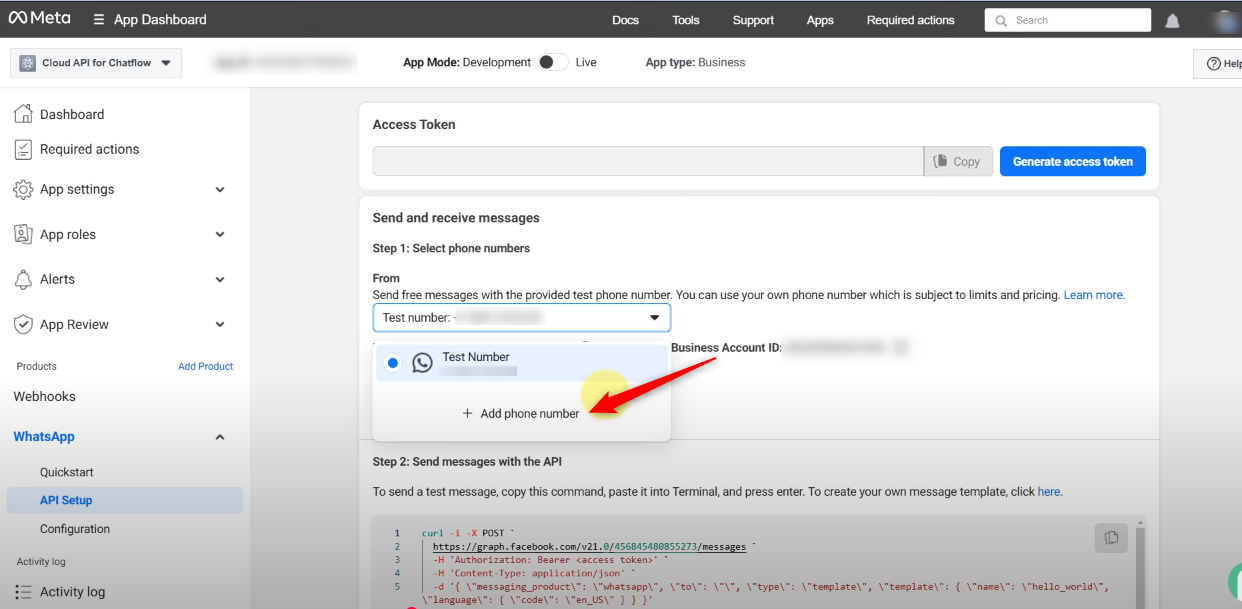This screenshot has height=609, width=1242.
Task: Click the Meta logo
Action: click(39, 19)
